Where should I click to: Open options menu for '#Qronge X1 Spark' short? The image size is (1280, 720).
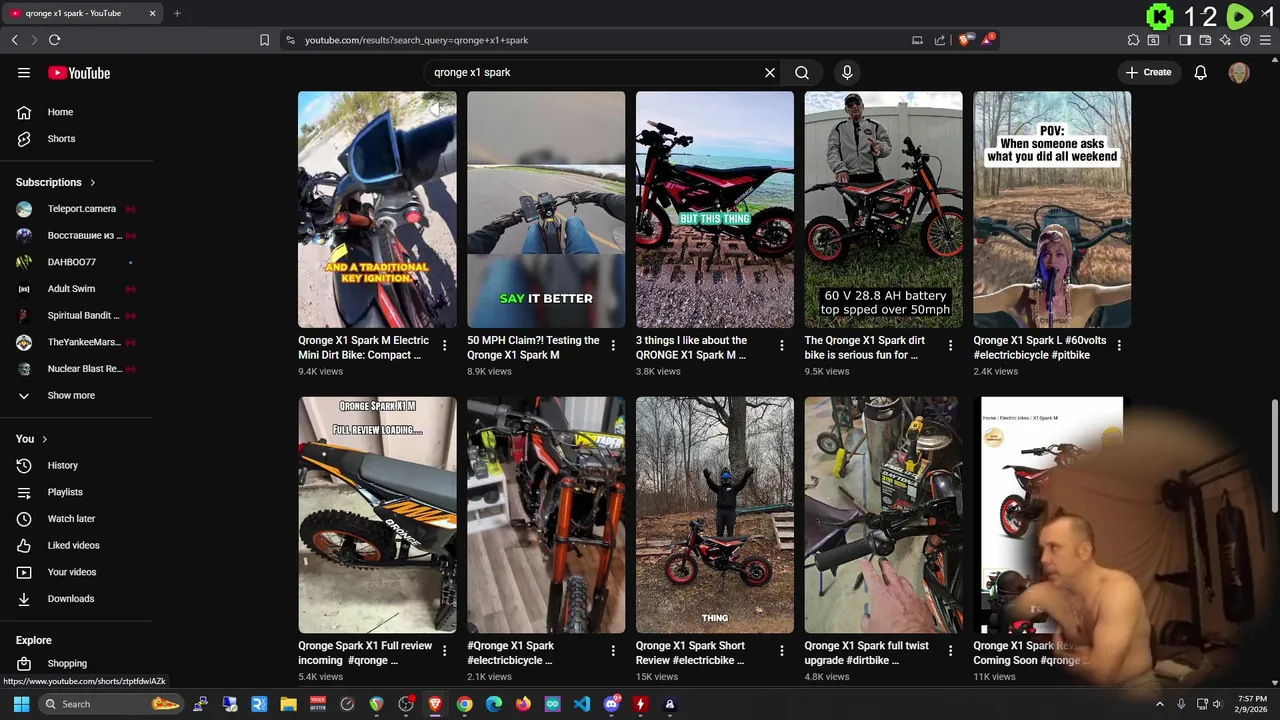[613, 651]
